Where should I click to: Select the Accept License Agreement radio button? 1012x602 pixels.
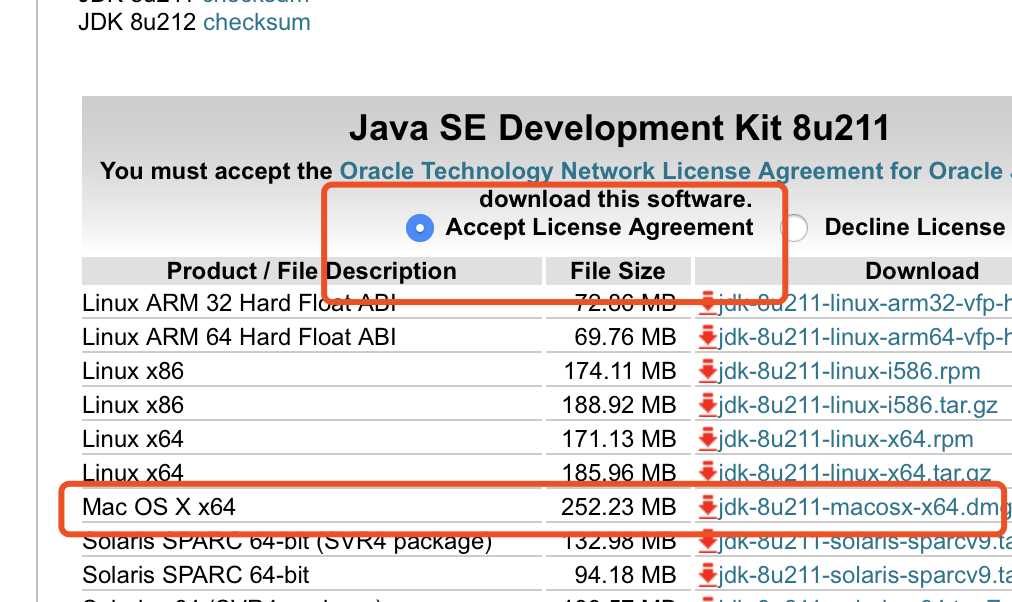[x=420, y=228]
